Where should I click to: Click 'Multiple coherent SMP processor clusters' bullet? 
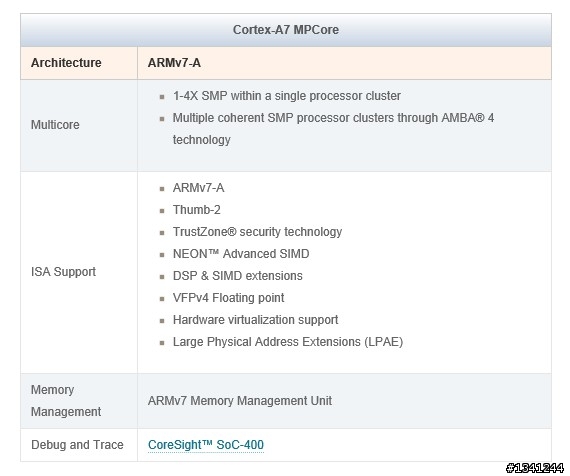click(x=333, y=129)
